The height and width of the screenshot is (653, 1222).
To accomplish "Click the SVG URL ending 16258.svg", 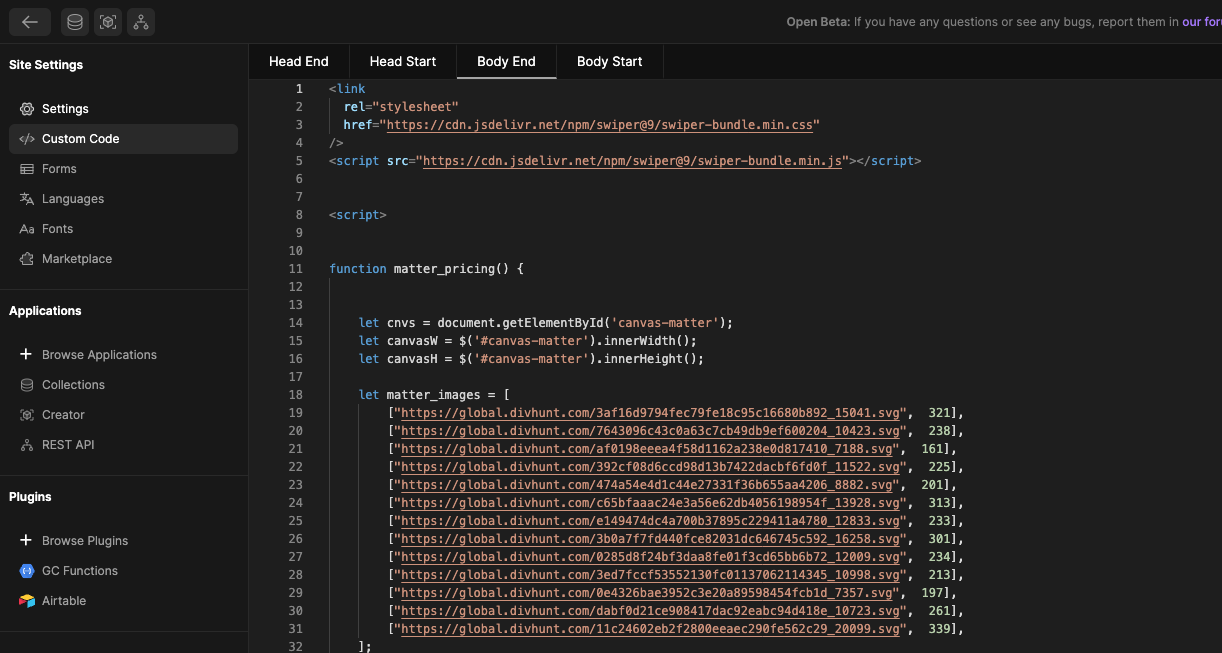I will pos(650,539).
